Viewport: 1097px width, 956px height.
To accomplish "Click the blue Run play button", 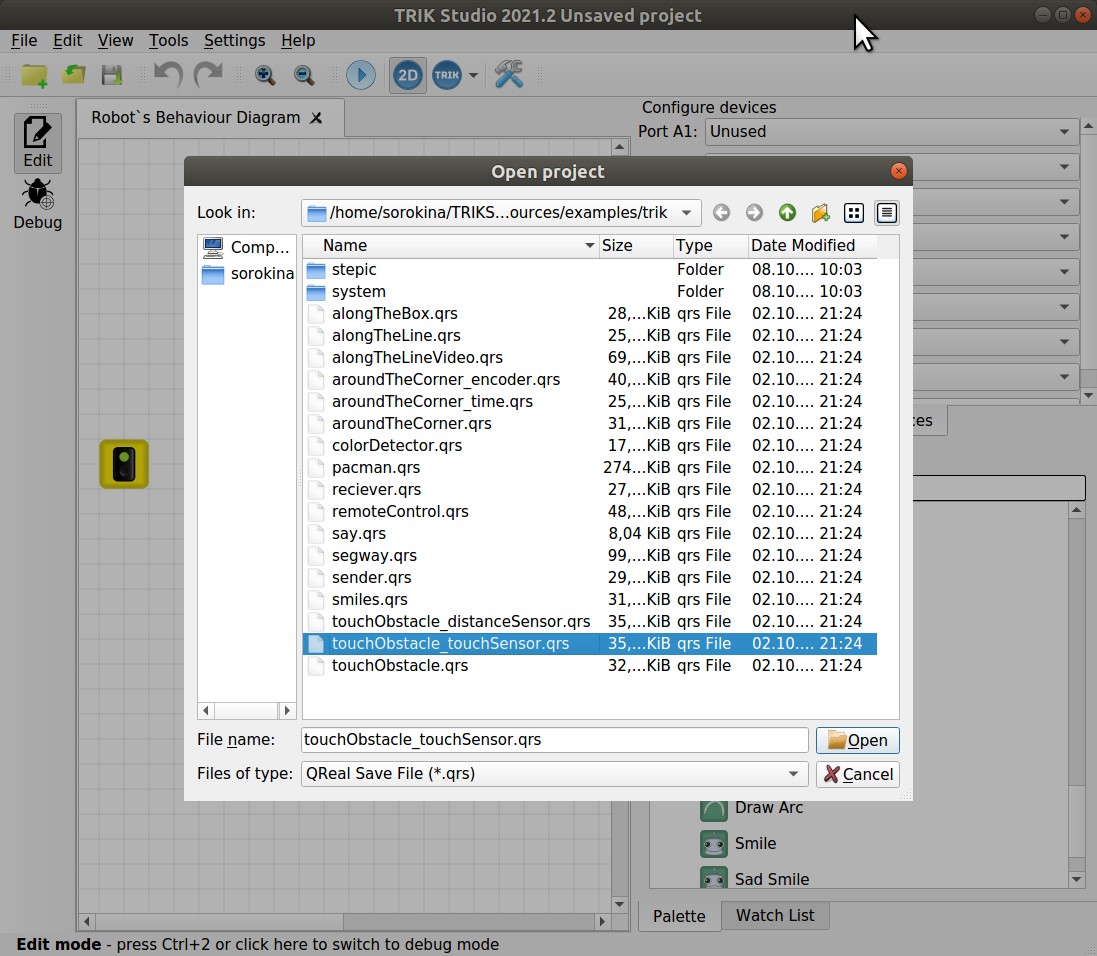I will [x=361, y=75].
